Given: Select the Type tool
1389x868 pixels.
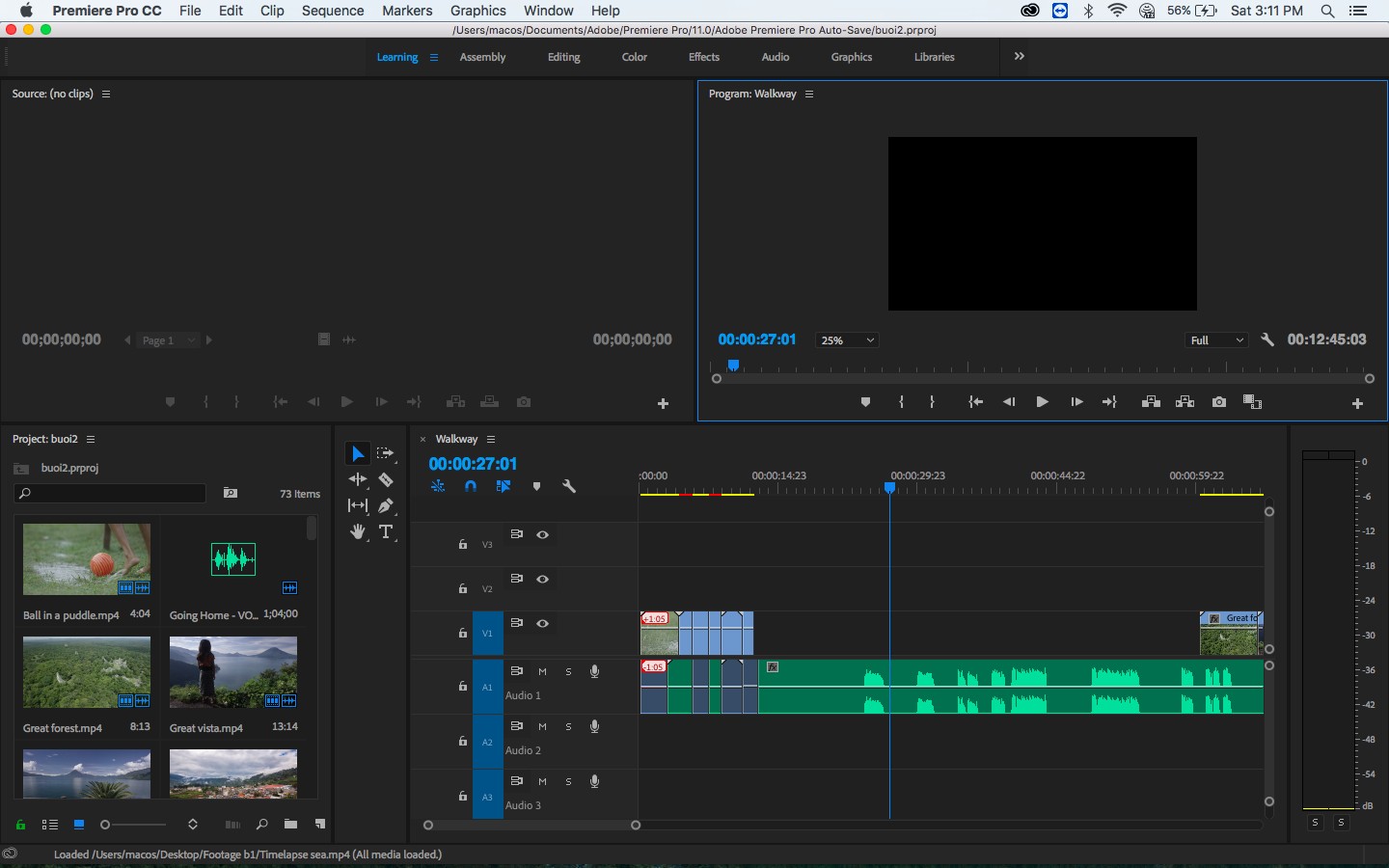Looking at the screenshot, I should [x=386, y=531].
